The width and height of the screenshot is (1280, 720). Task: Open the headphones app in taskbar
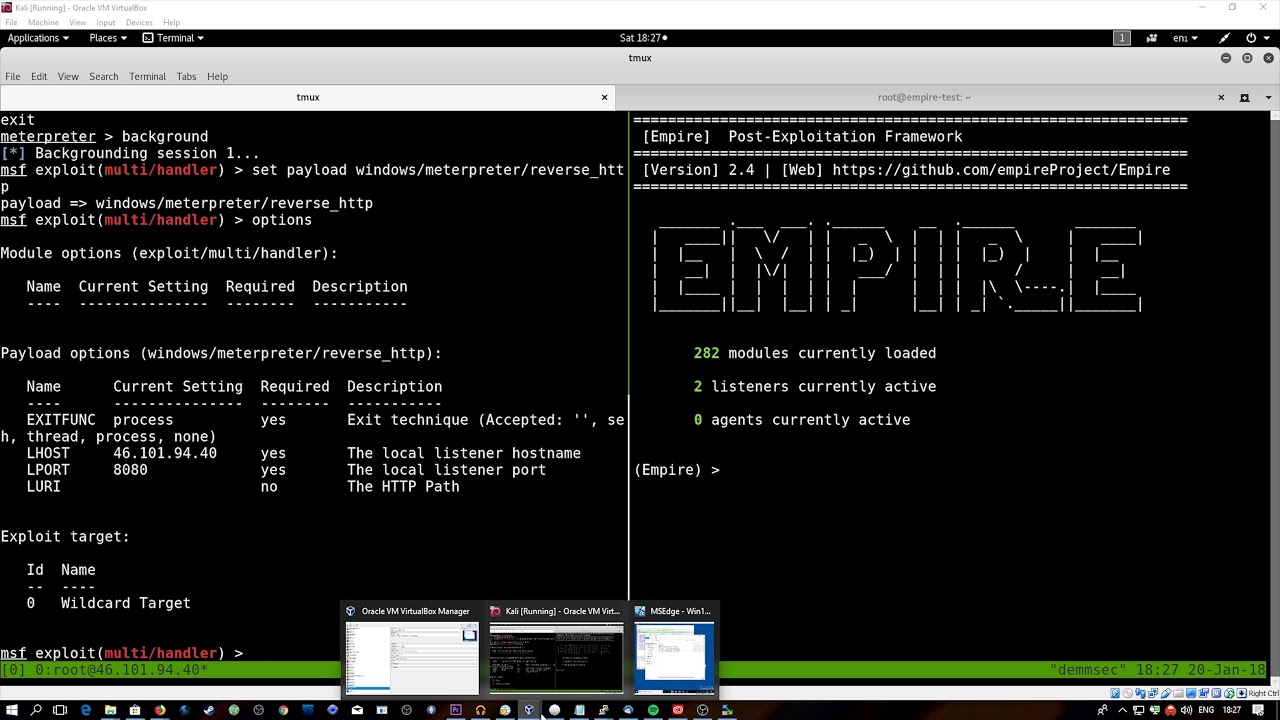coord(480,710)
